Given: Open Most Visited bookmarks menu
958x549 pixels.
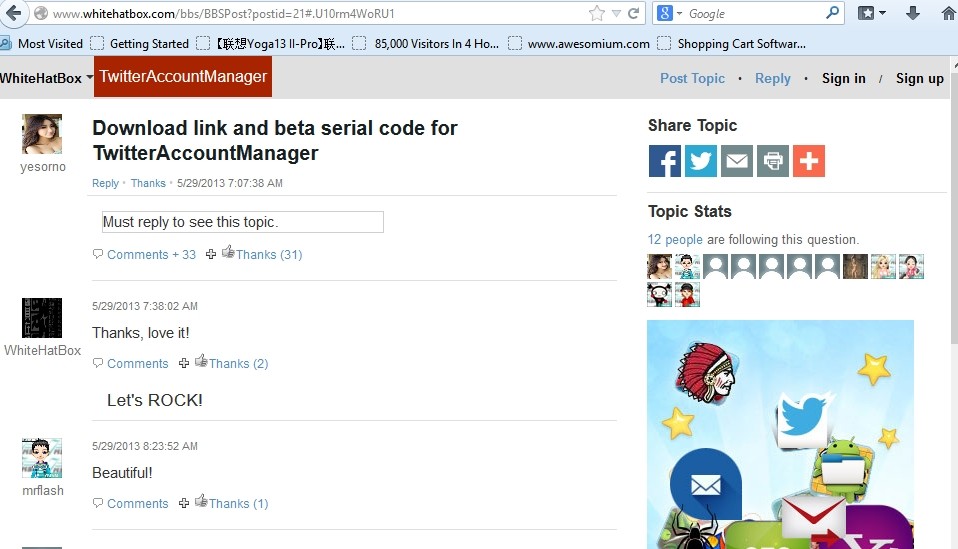Looking at the screenshot, I should (42, 44).
